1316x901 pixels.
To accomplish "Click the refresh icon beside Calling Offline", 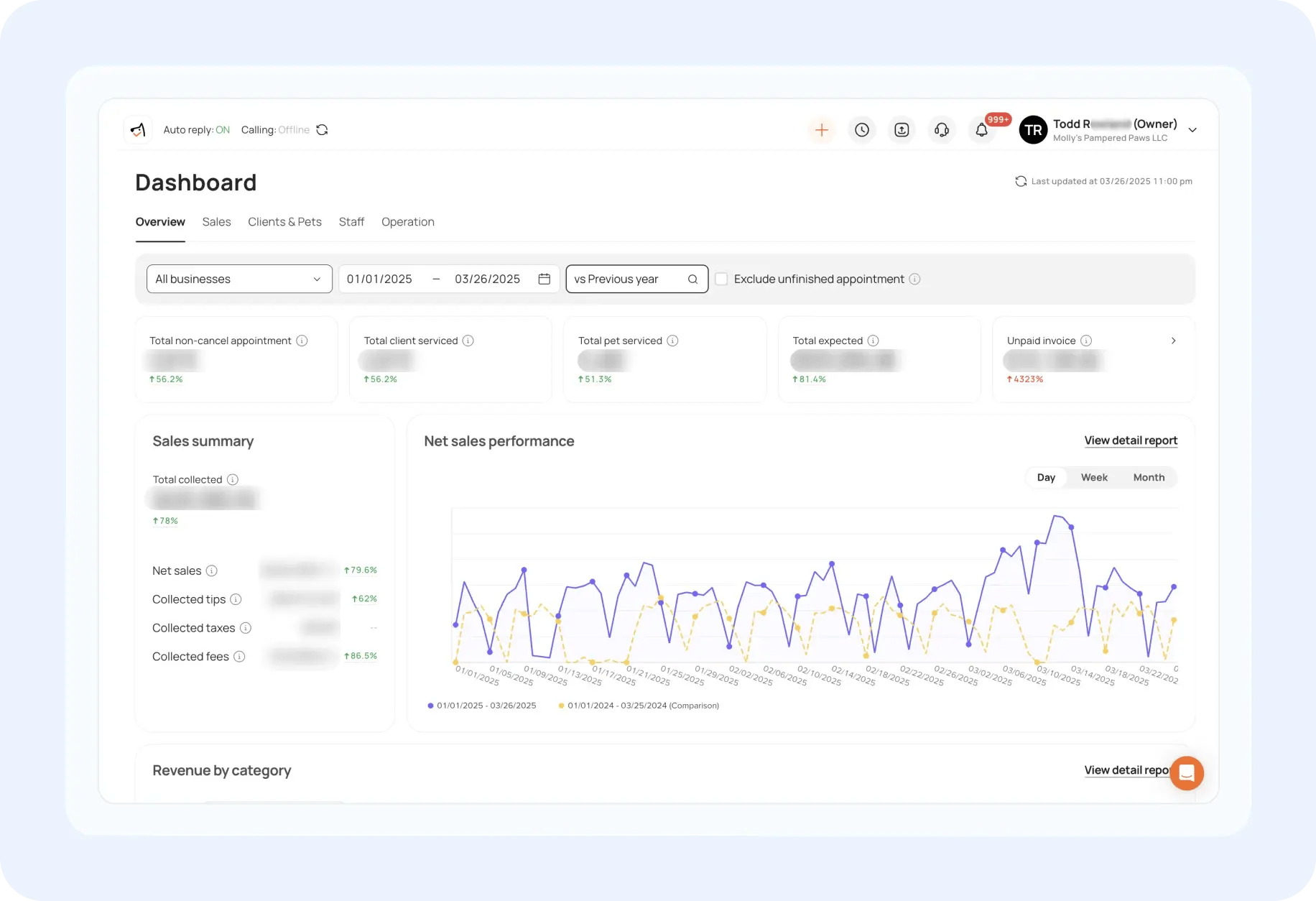I will [322, 129].
